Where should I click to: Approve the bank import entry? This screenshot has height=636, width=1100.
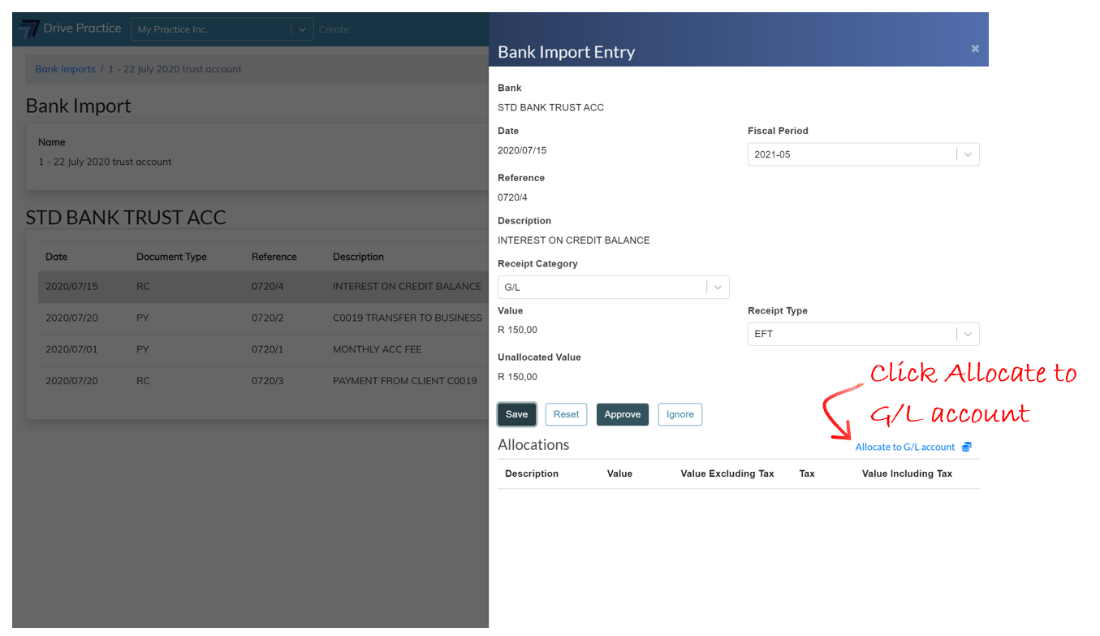click(x=622, y=414)
